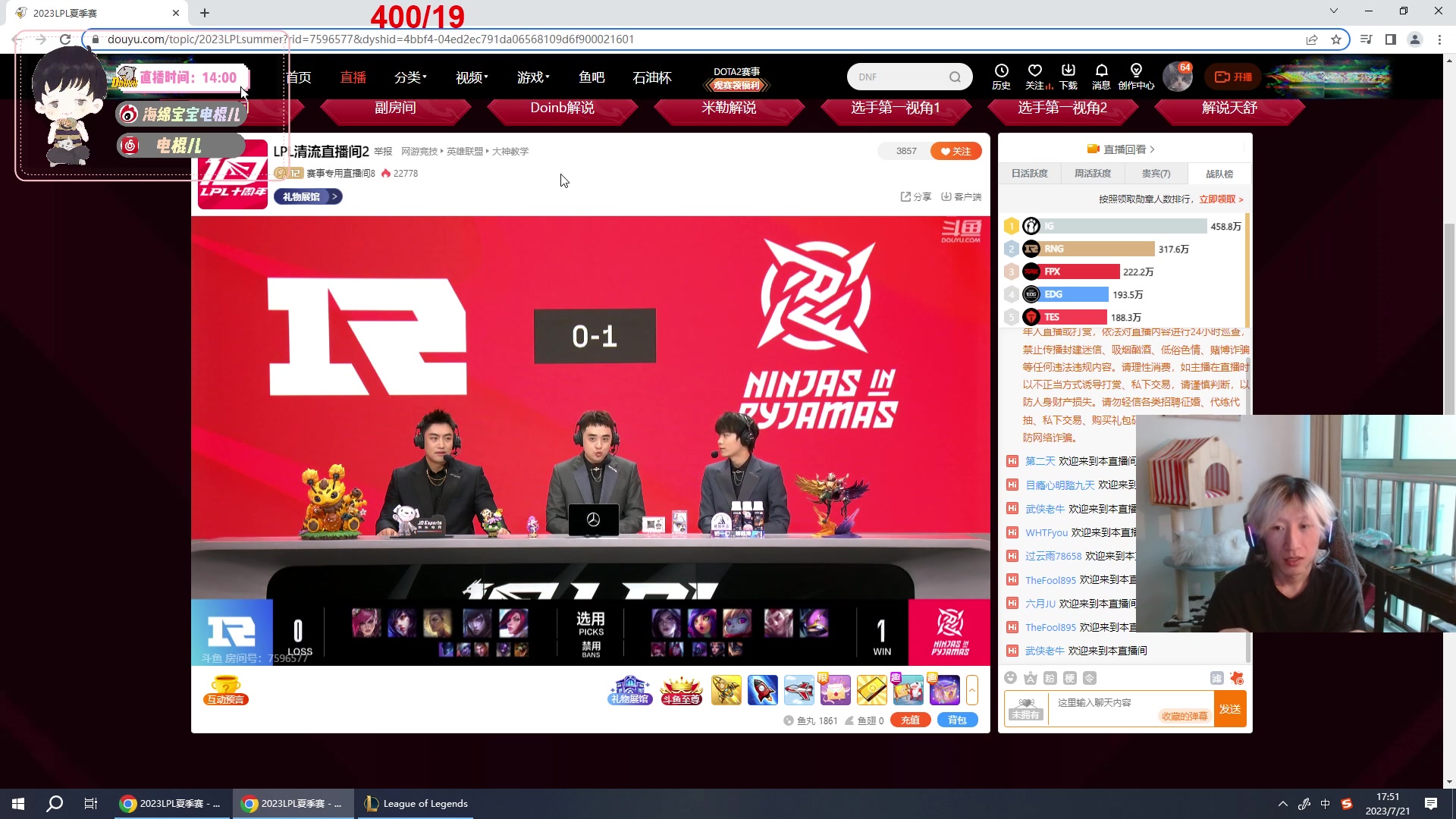Click the 下载 download icon

(1068, 77)
